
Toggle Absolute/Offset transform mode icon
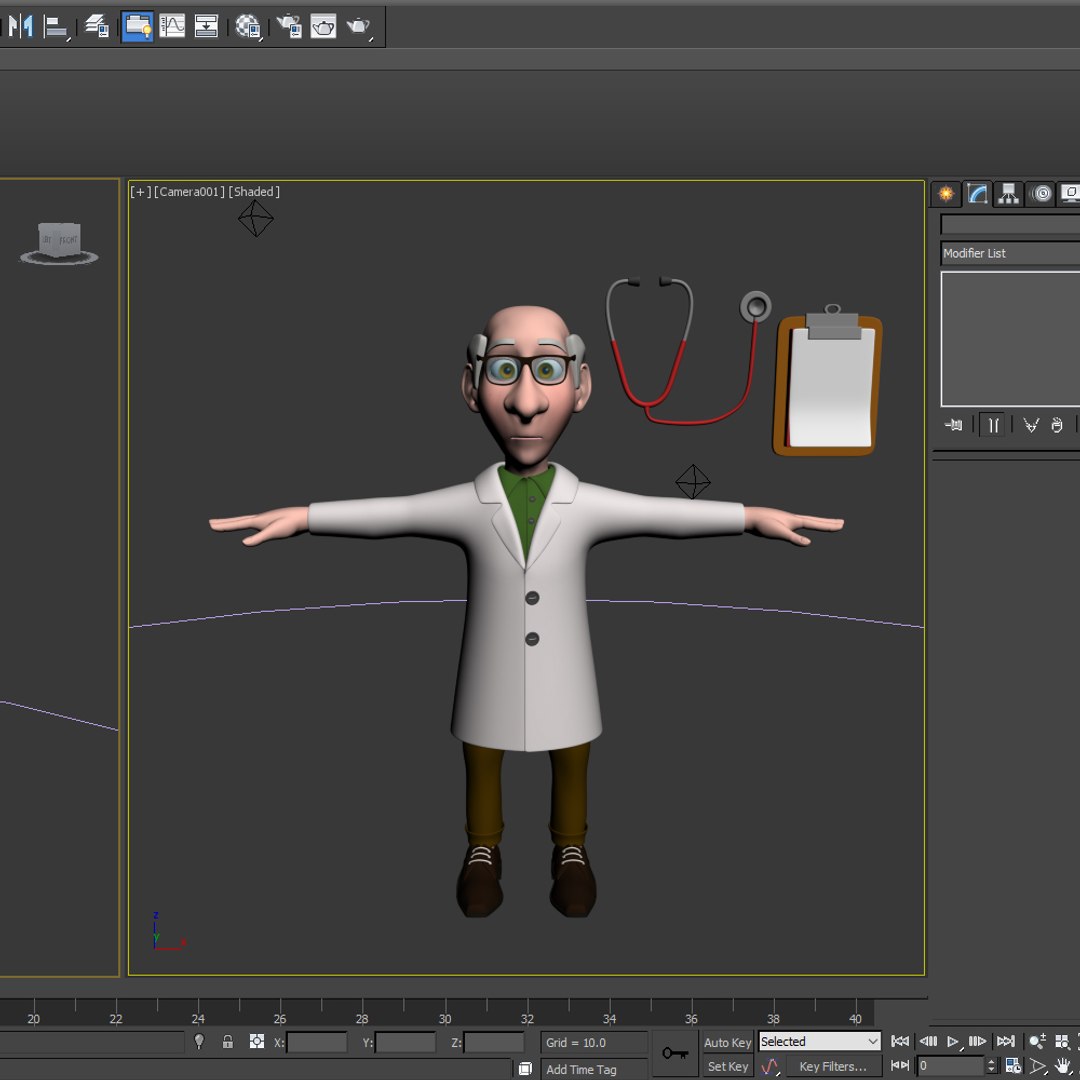[x=257, y=1041]
